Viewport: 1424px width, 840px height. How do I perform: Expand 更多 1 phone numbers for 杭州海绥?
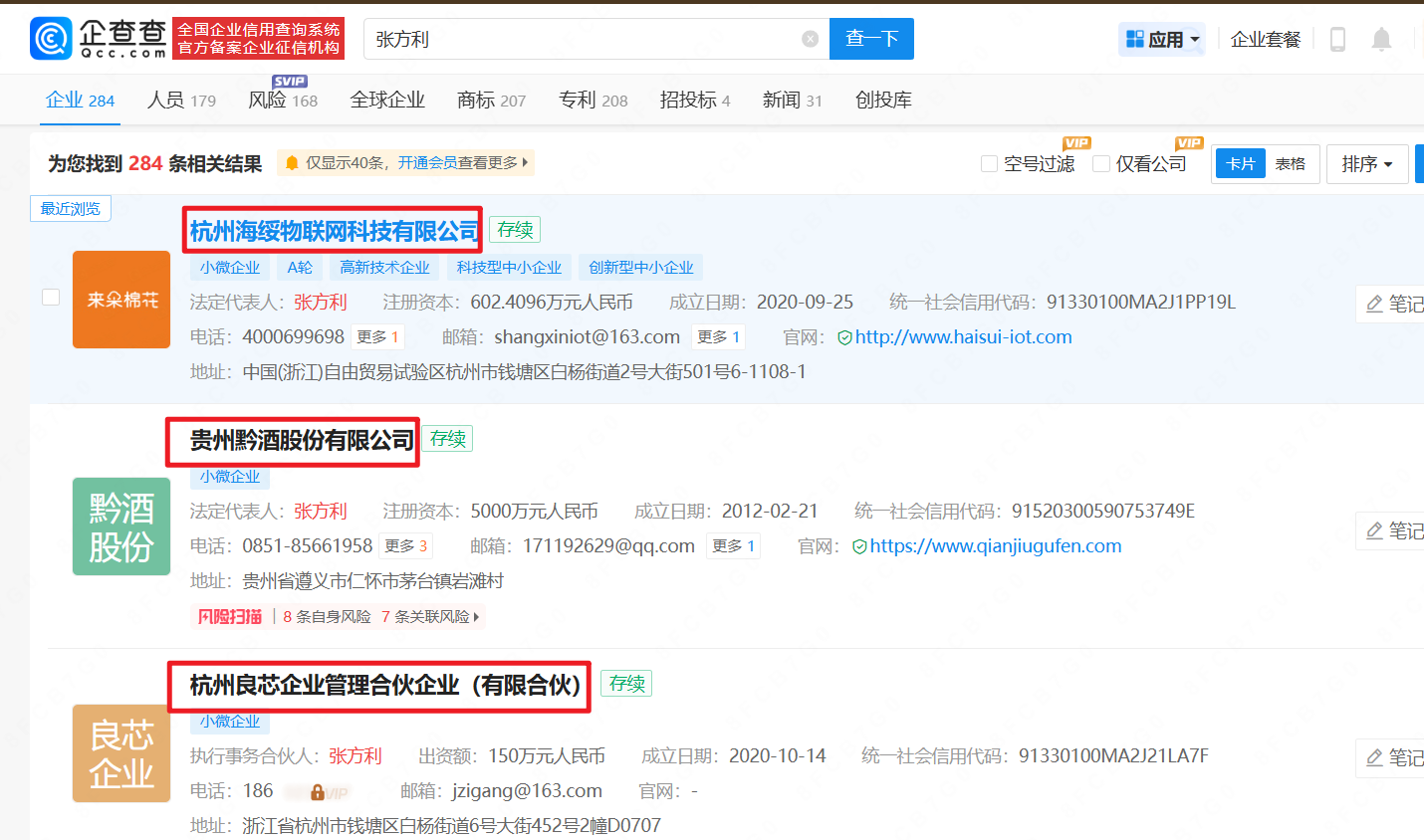coord(378,337)
